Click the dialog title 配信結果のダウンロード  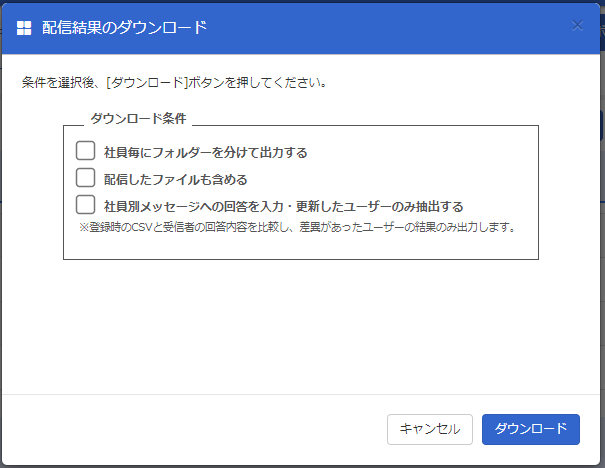[x=124, y=28]
